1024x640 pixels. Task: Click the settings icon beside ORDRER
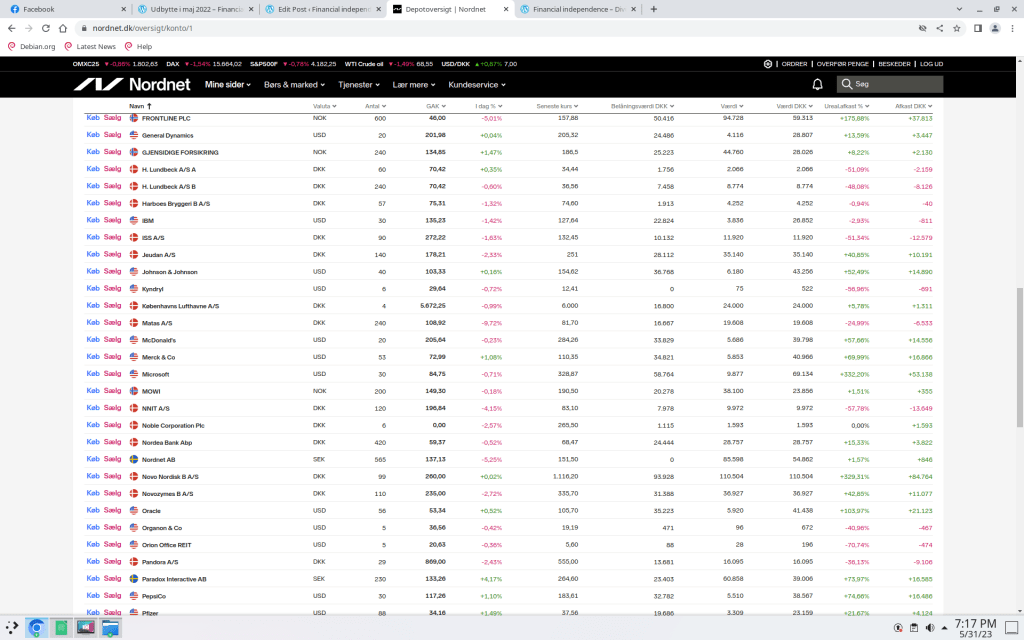point(768,64)
